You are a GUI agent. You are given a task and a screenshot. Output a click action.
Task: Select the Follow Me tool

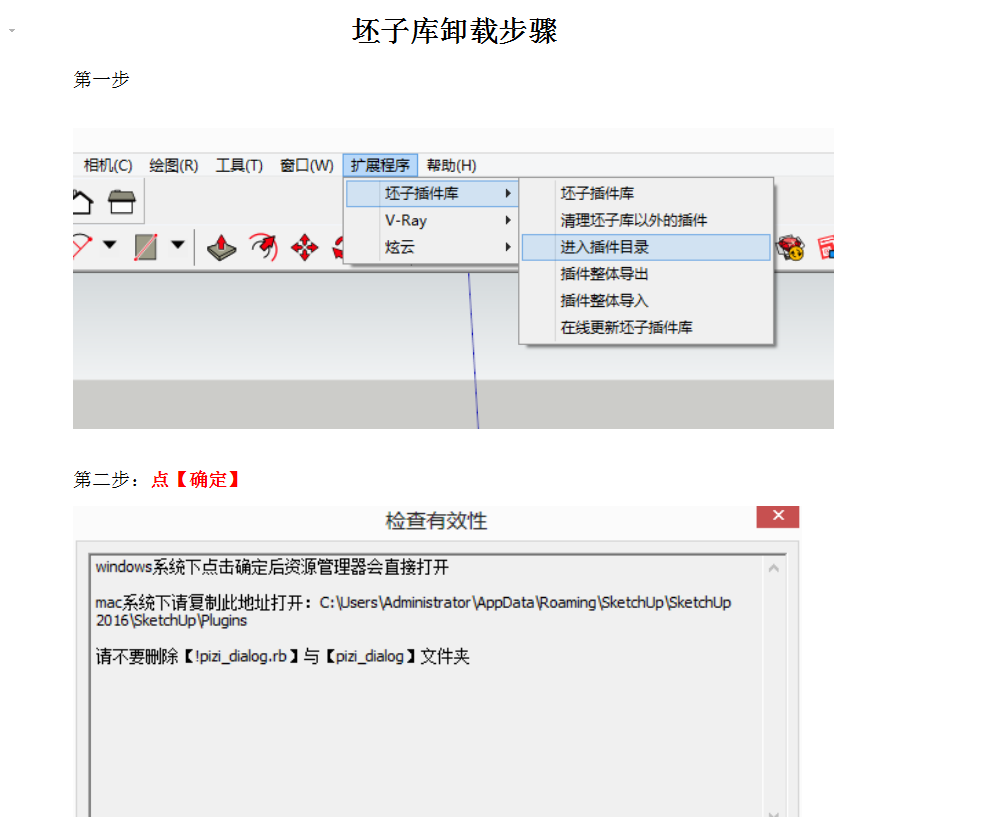tap(264, 247)
